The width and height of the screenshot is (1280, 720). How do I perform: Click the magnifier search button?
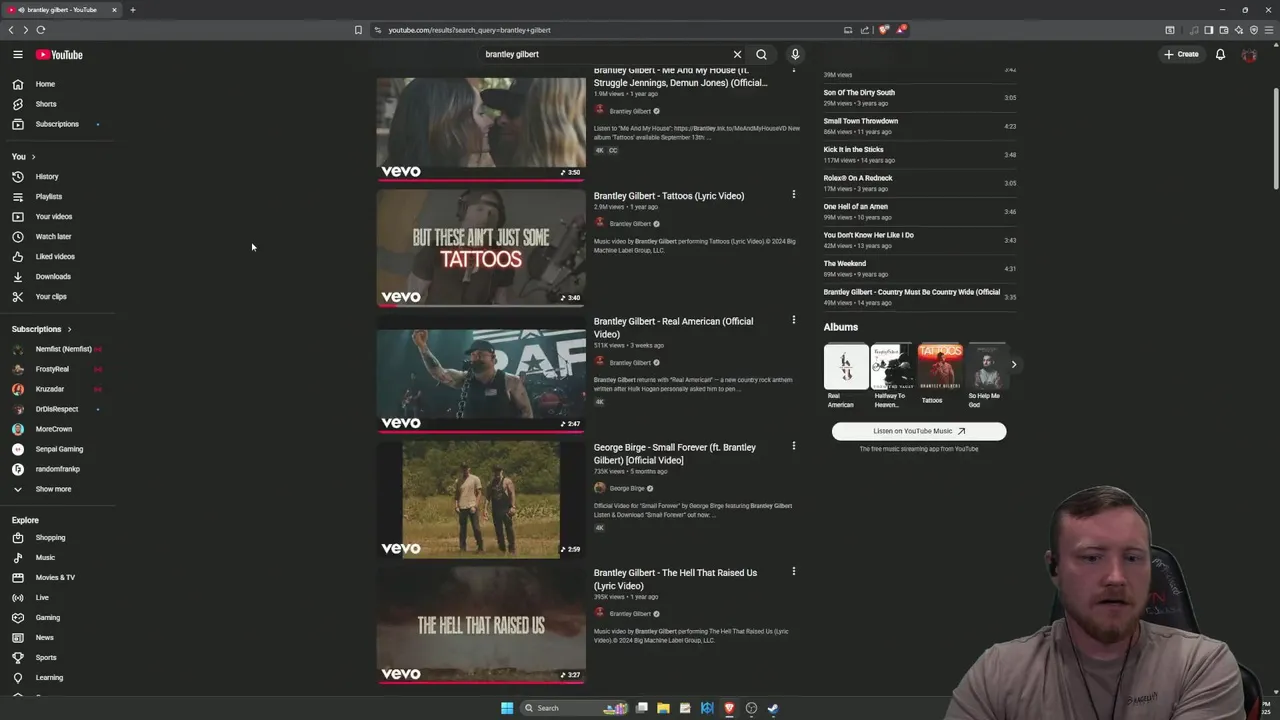tap(761, 55)
